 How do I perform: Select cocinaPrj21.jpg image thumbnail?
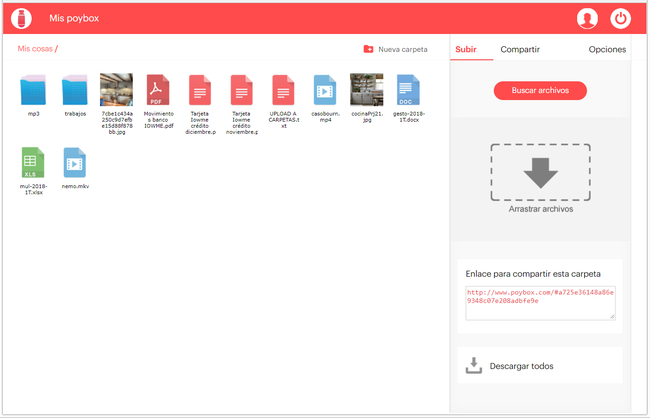[367, 90]
